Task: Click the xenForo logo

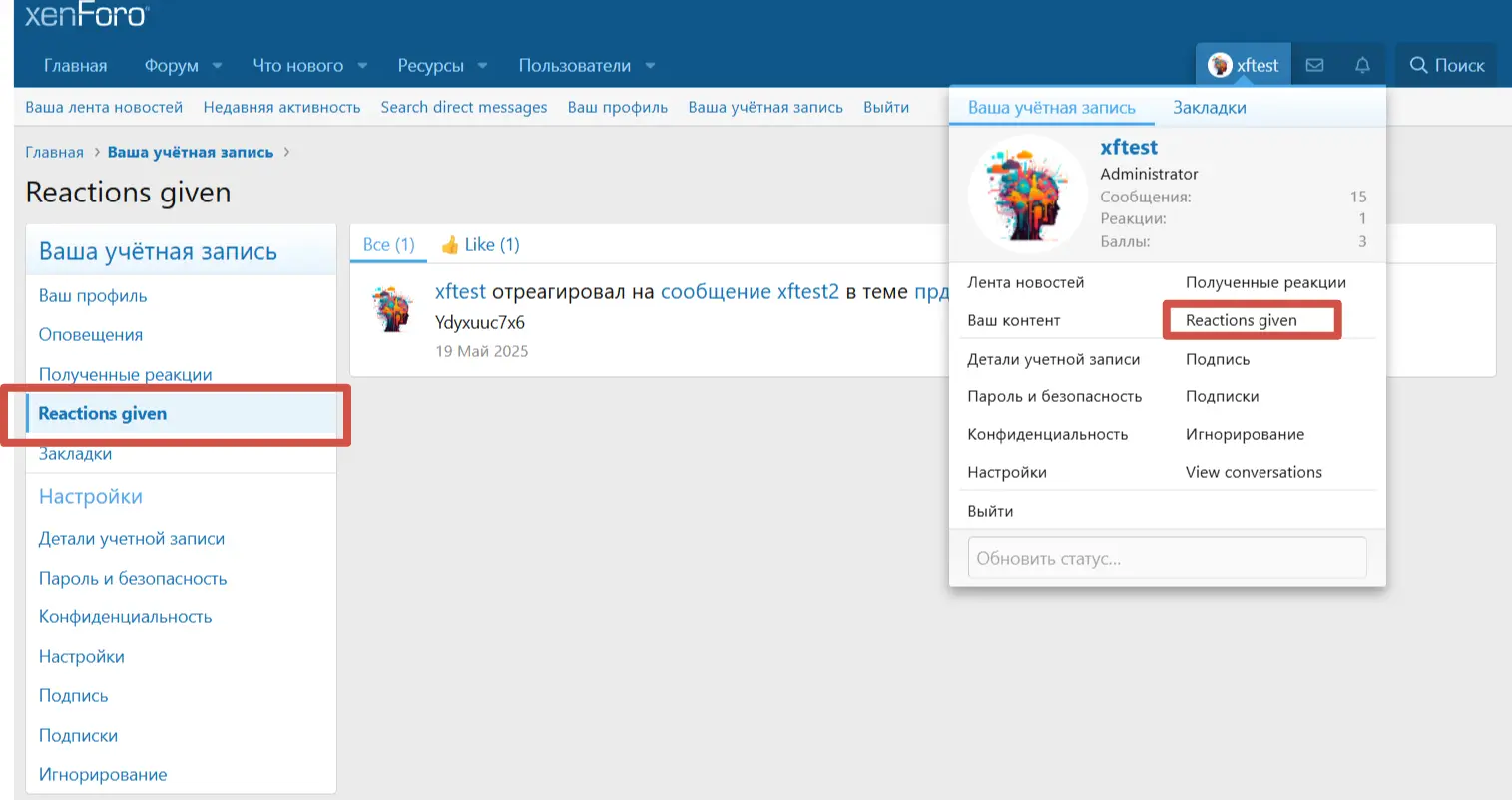Action: (x=86, y=15)
